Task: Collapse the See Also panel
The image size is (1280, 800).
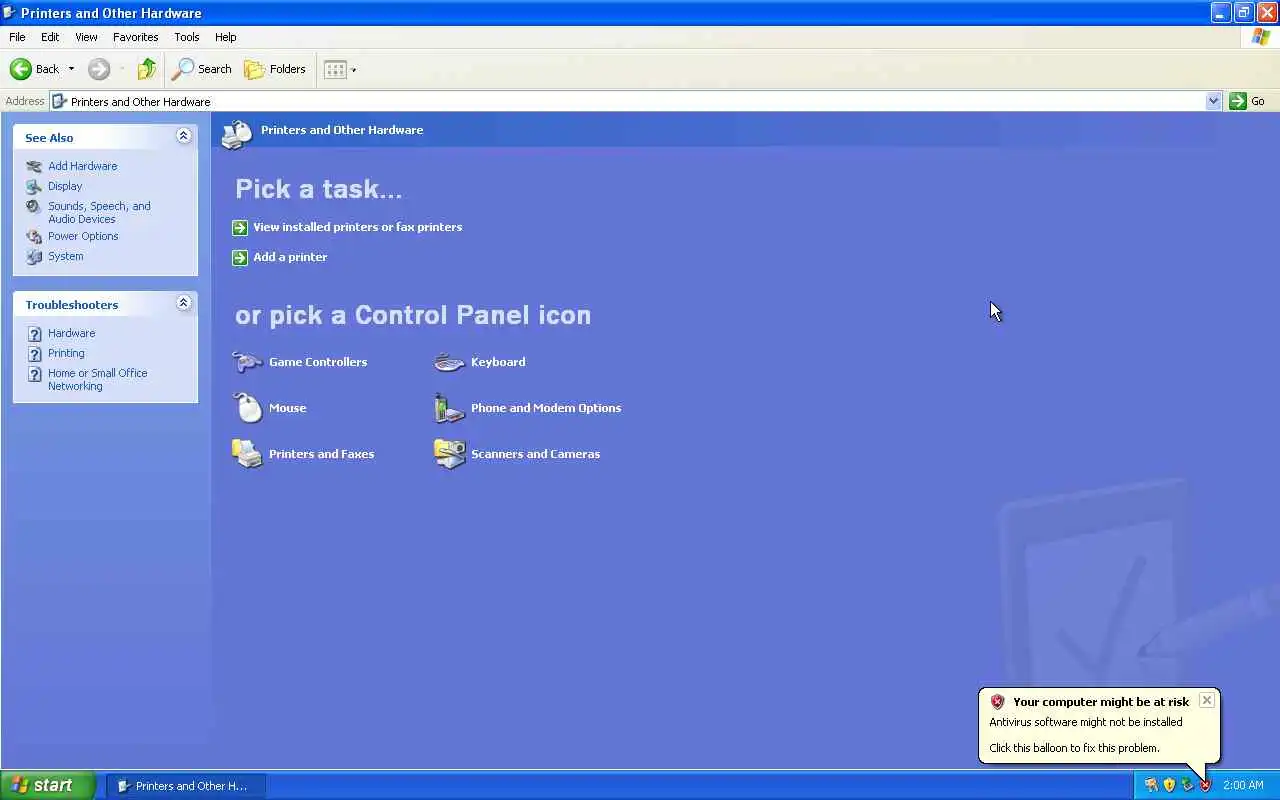Action: tap(183, 136)
